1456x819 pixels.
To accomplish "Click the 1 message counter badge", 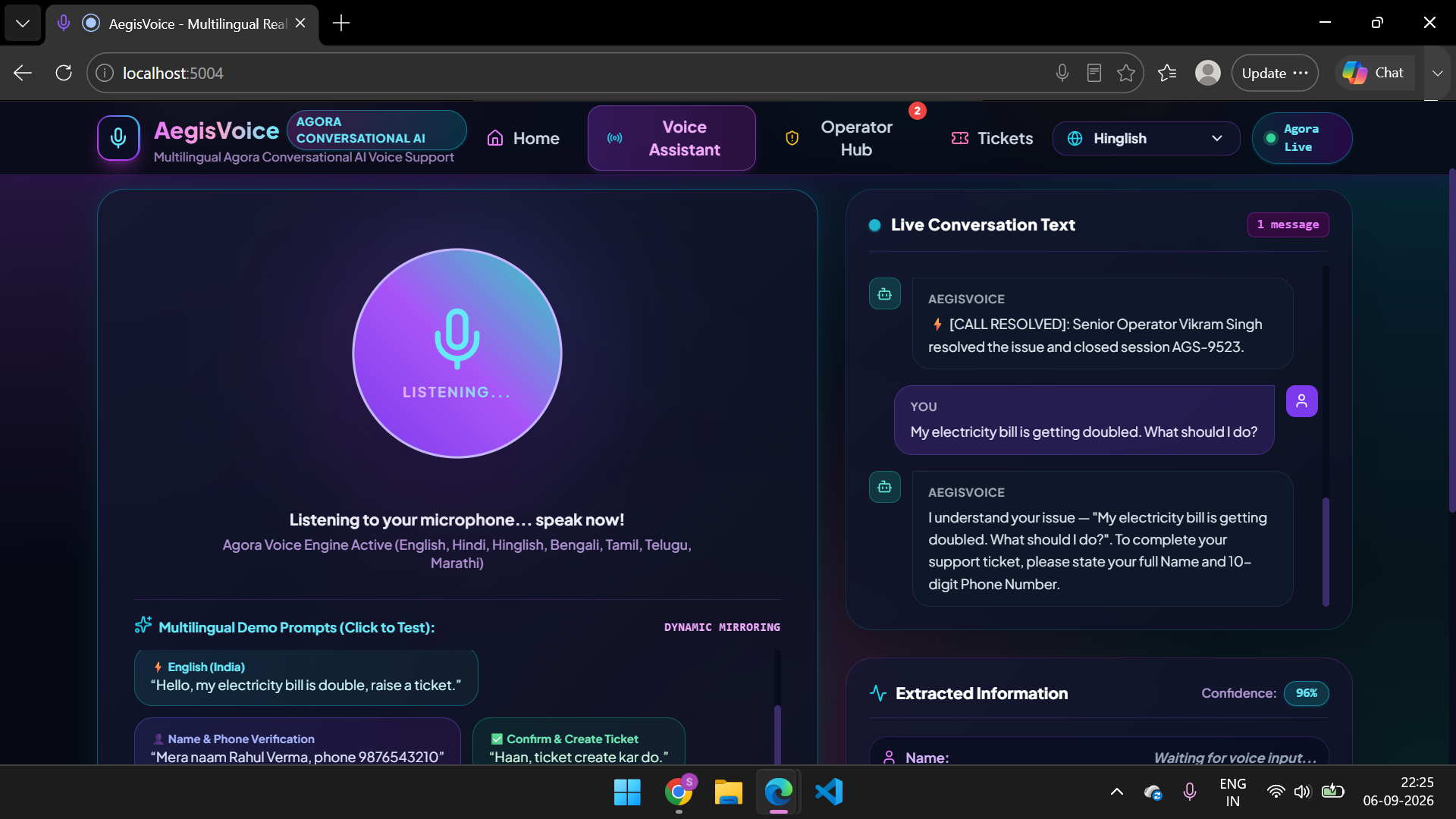I will (1288, 224).
